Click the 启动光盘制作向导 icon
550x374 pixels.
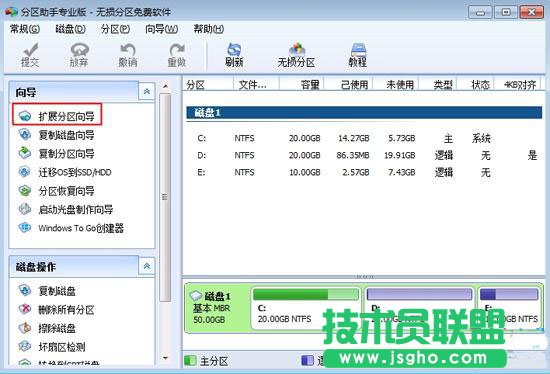tap(25, 209)
